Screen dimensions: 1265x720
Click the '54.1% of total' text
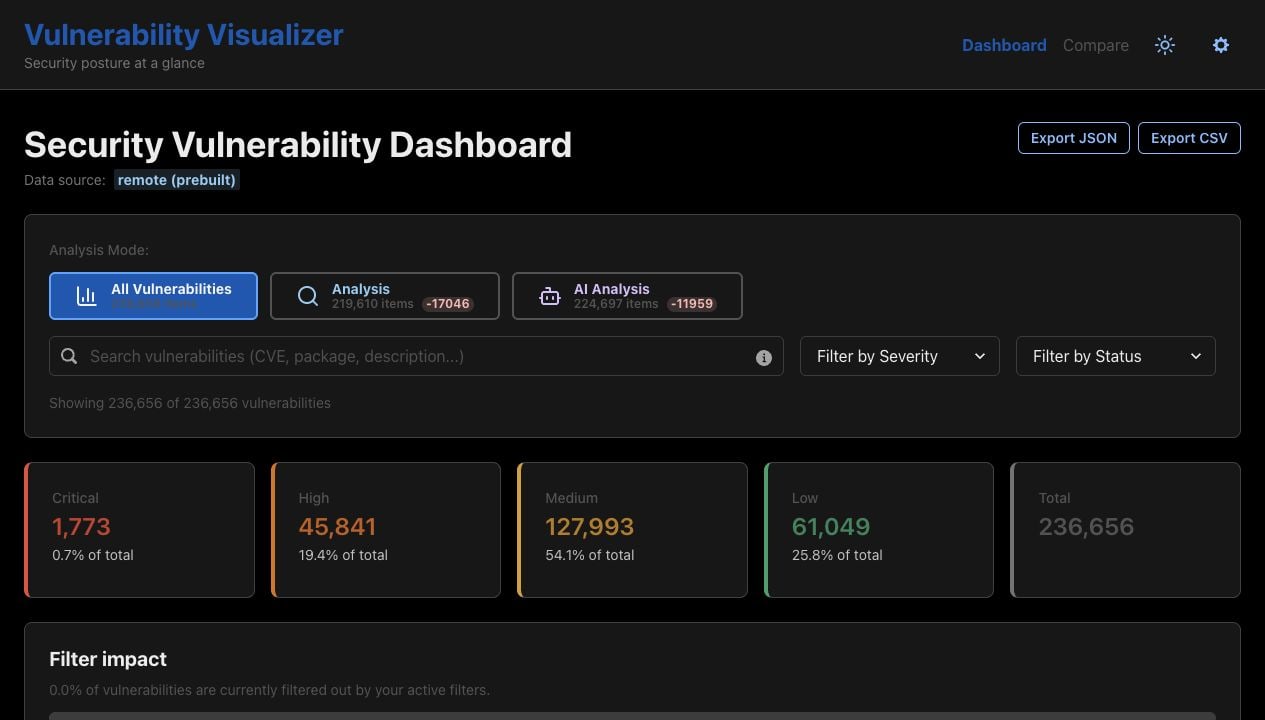[x=589, y=555]
